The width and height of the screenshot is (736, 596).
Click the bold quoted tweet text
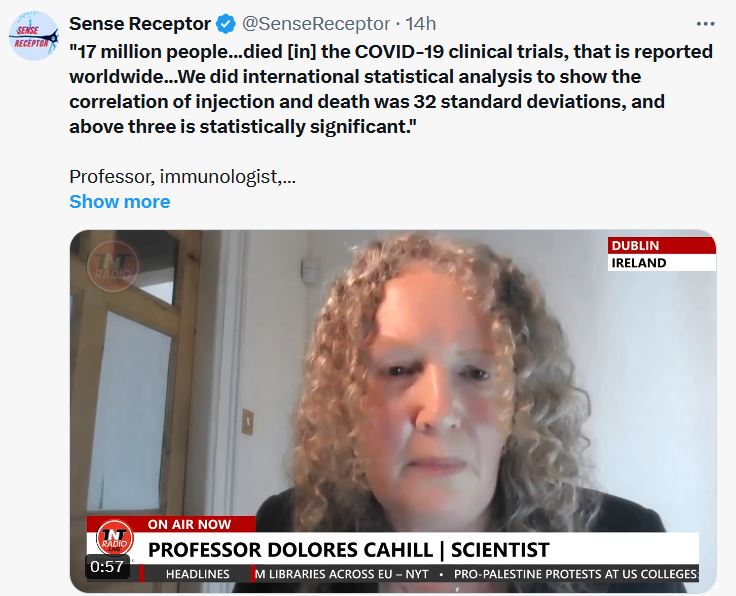click(x=391, y=89)
